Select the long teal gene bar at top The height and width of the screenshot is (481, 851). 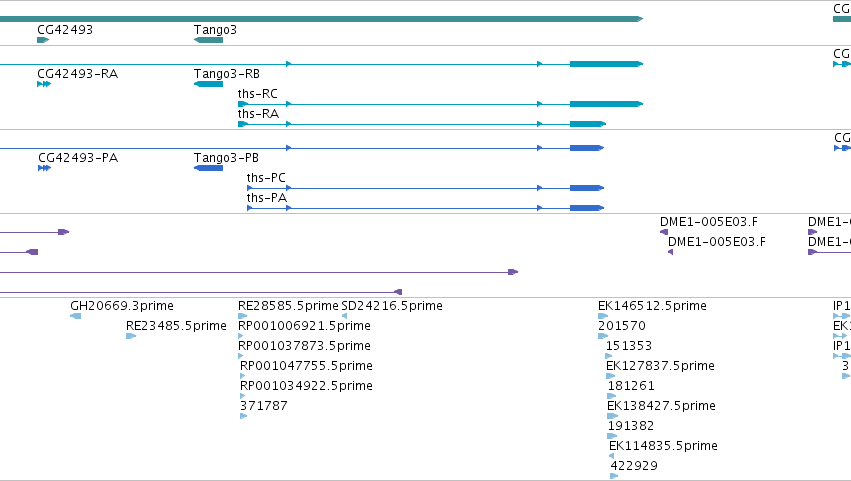tap(321, 20)
